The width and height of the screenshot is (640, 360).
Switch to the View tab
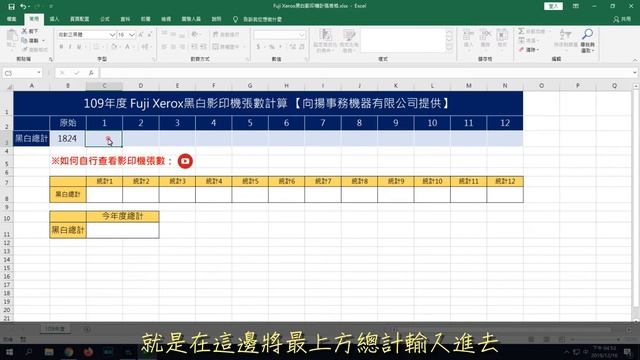[166, 19]
